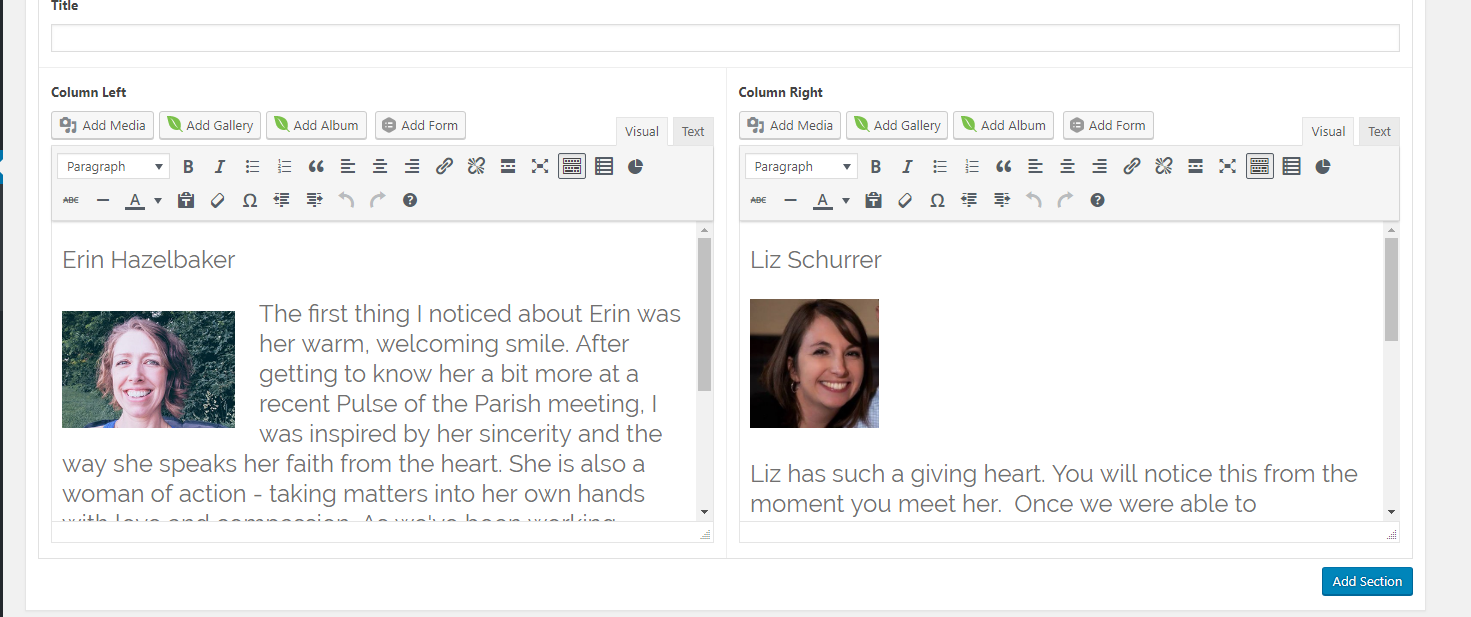Expand text color arrow in Column Right

[845, 201]
